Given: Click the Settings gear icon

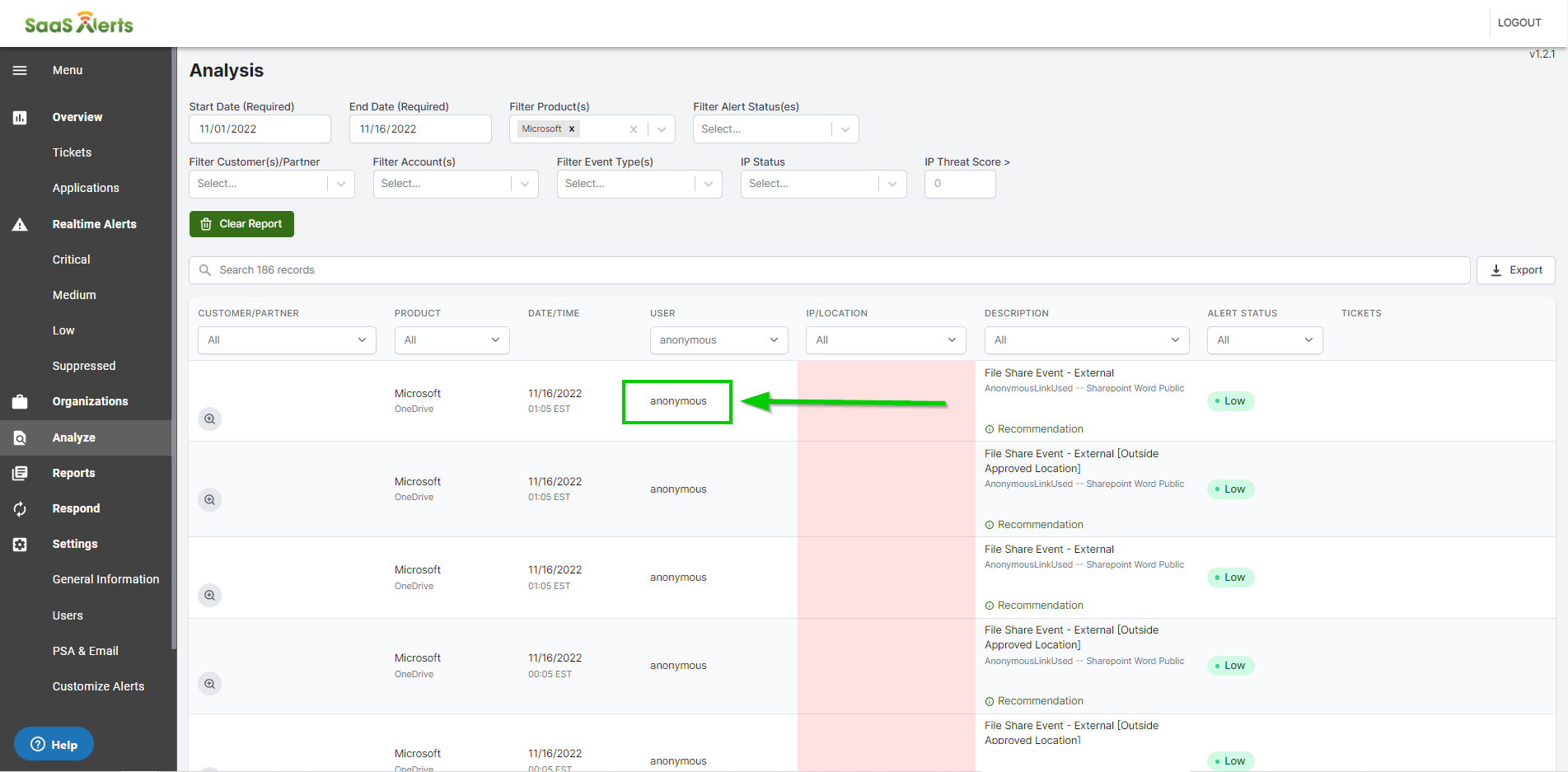Looking at the screenshot, I should tap(20, 545).
